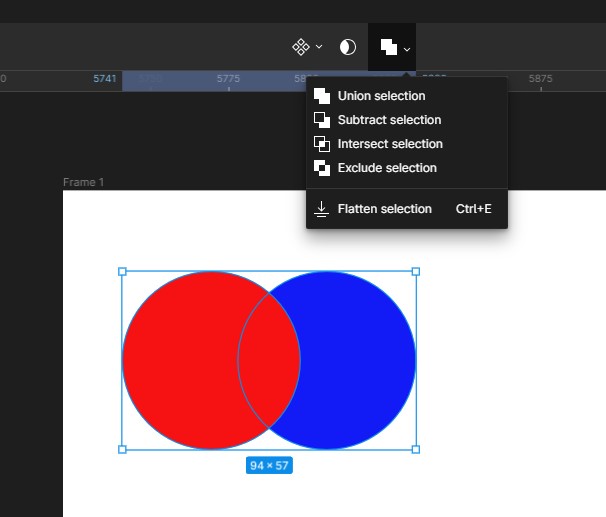
Task: Open the component options chevron
Action: pyautogui.click(x=319, y=47)
